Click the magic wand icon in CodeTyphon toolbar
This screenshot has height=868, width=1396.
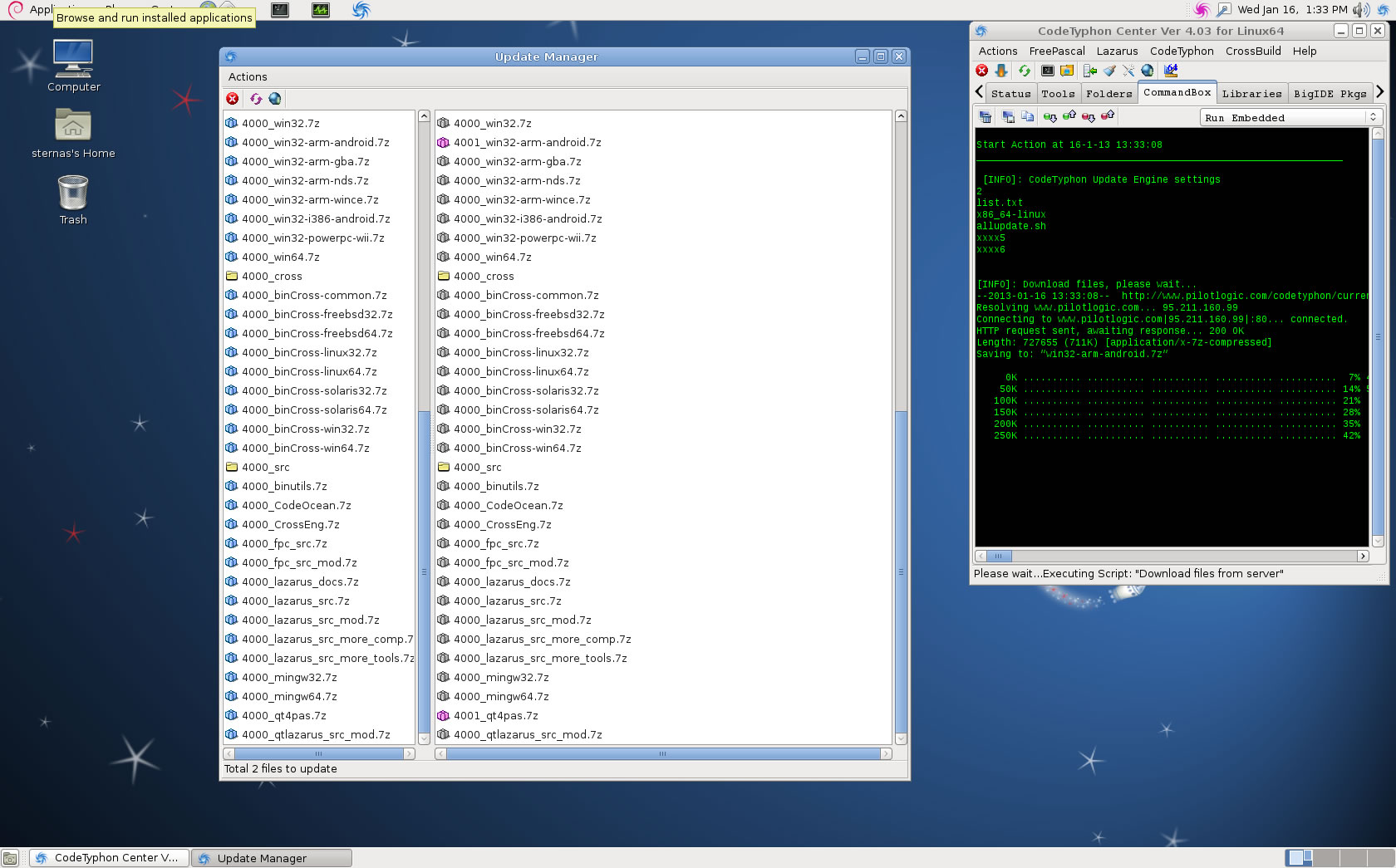pyautogui.click(x=1128, y=71)
